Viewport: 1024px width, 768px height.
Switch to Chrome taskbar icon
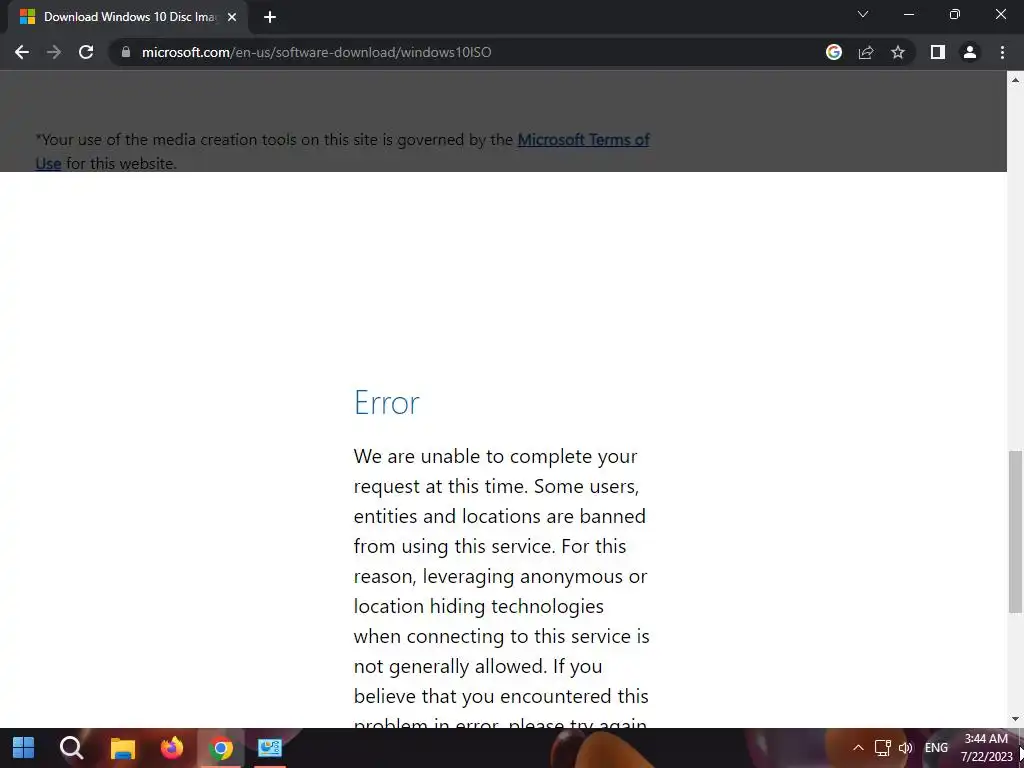click(x=221, y=748)
